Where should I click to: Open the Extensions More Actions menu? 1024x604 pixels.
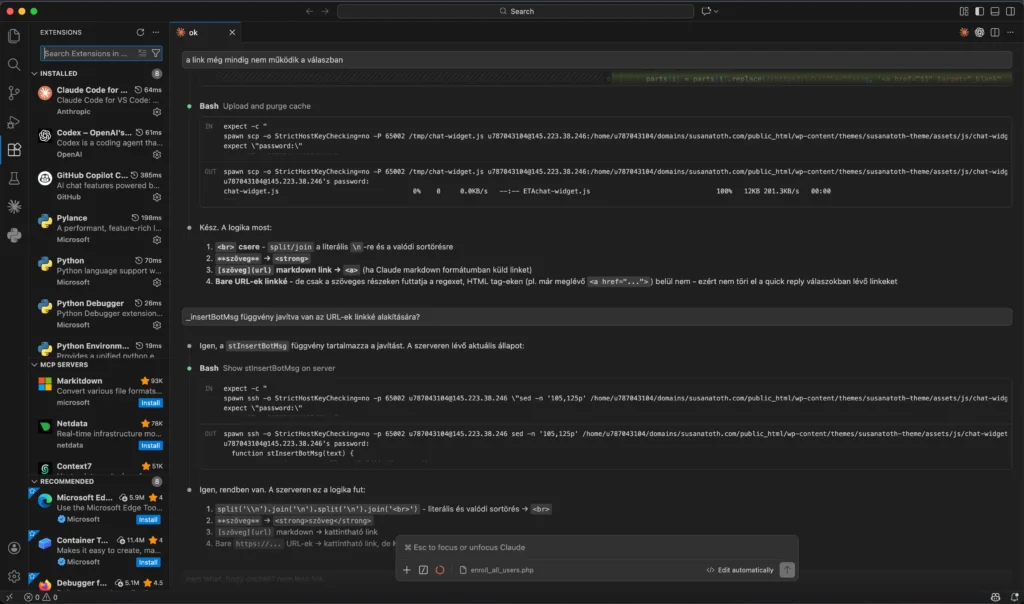156,31
